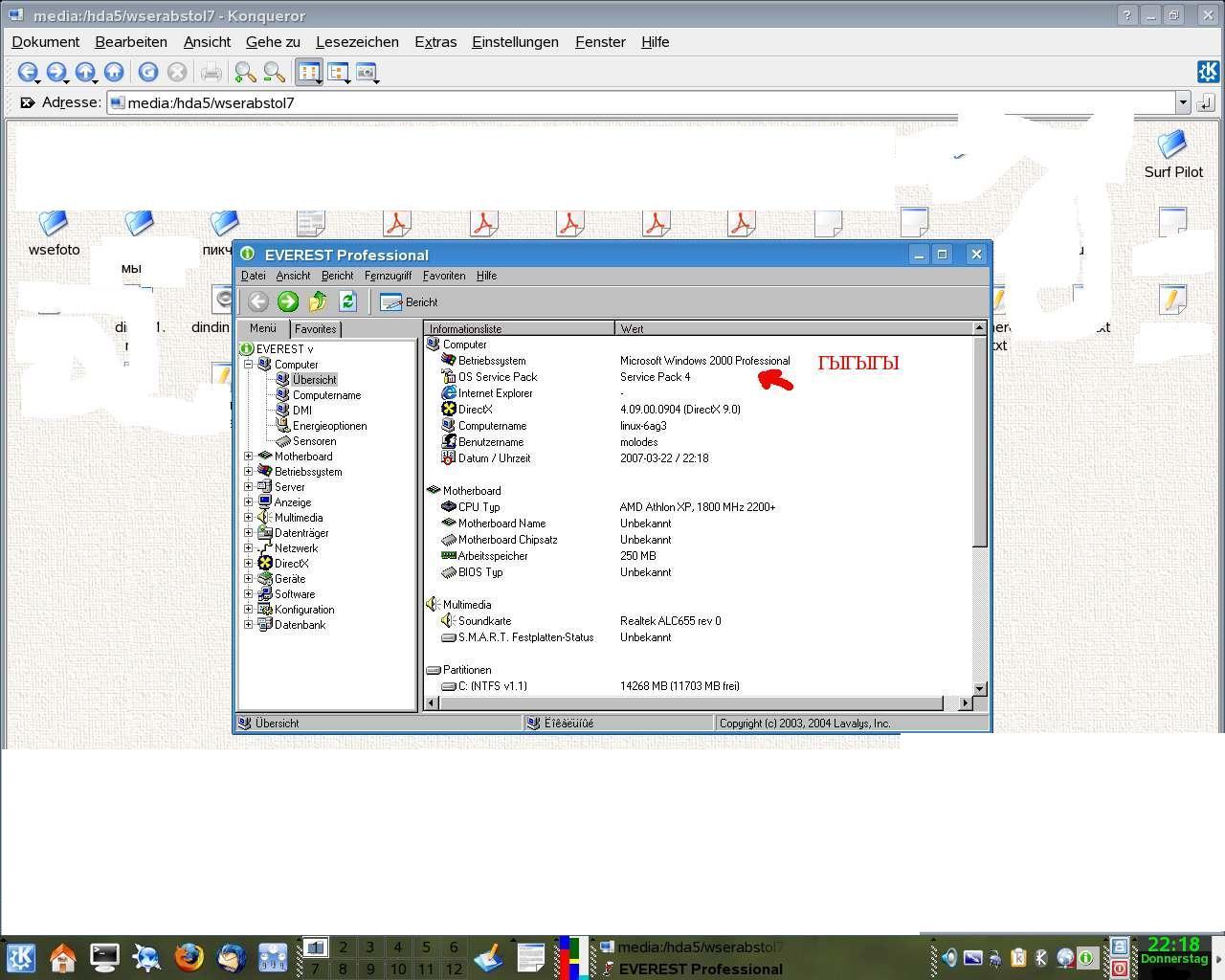Open the Einstellungen menu in Konqueror
This screenshot has height=980, width=1225.
tap(515, 42)
